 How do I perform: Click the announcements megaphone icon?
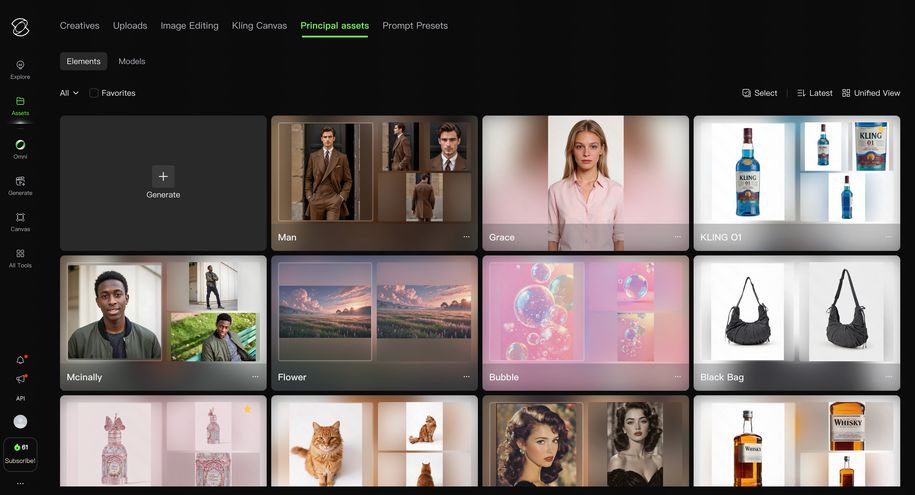20,379
